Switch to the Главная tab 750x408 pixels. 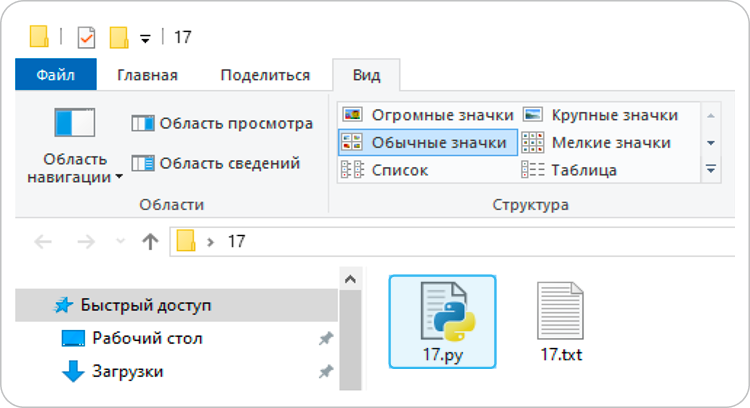click(x=147, y=75)
